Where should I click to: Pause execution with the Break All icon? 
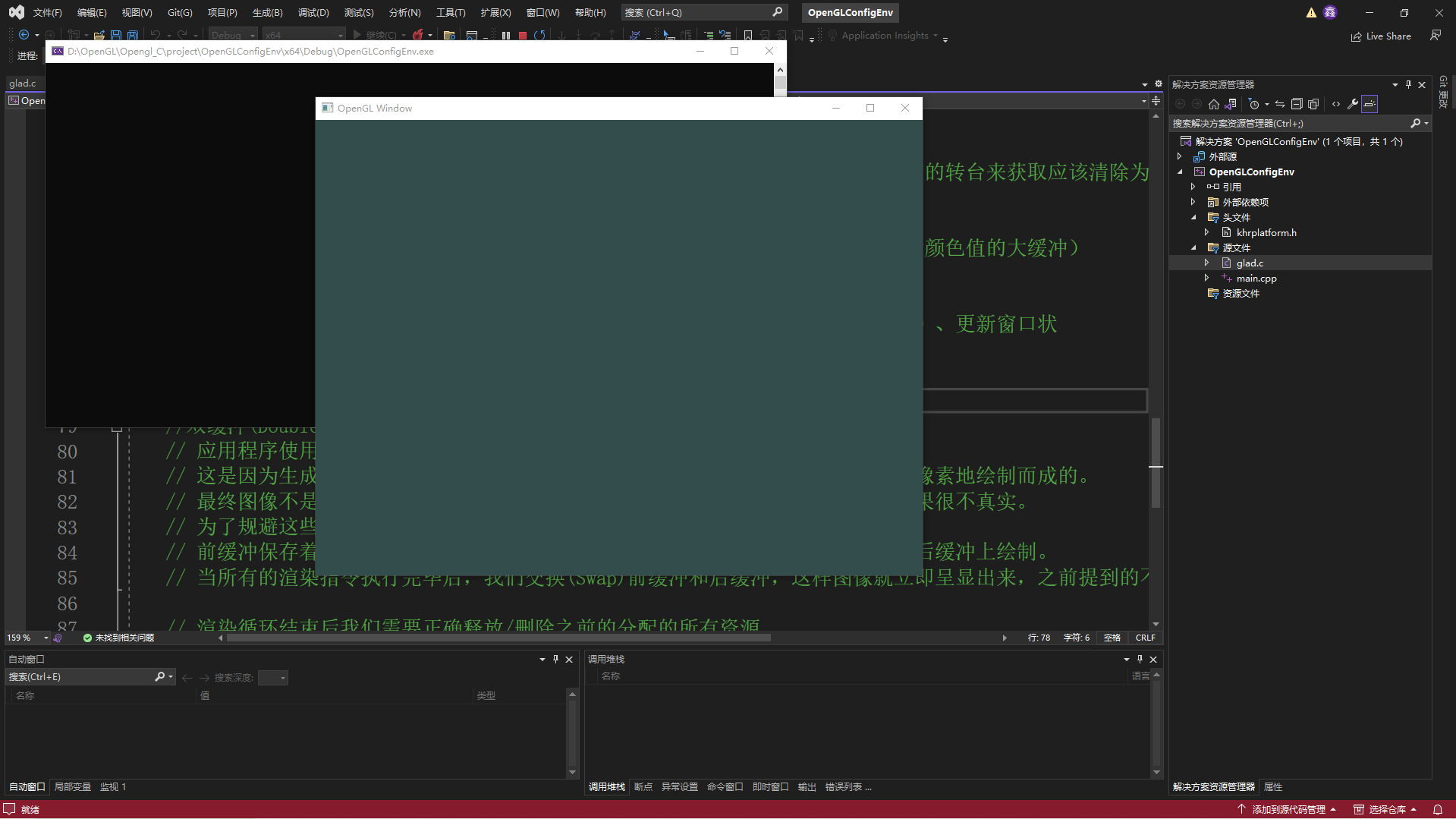coord(505,35)
